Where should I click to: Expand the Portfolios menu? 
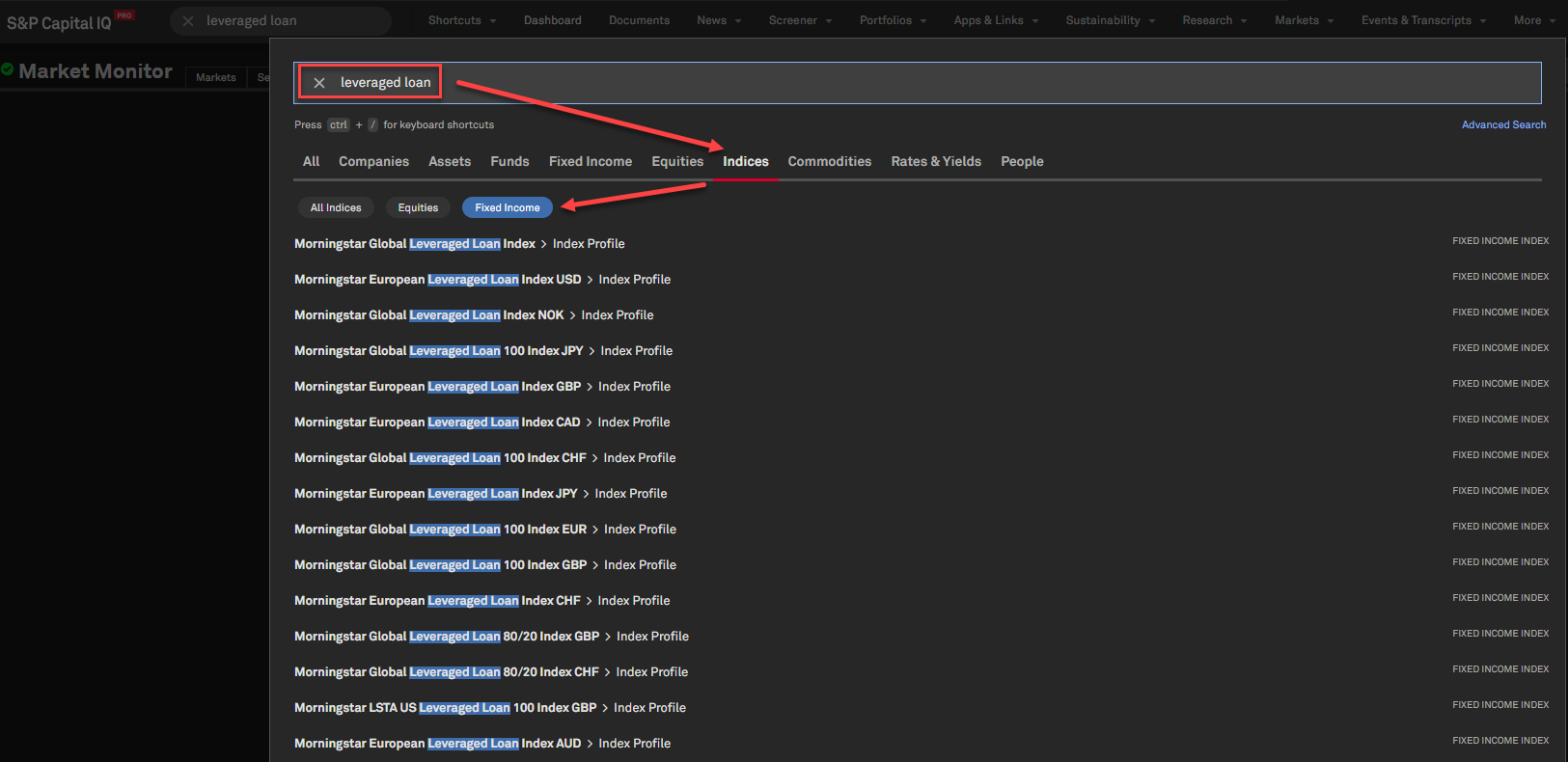coord(893,20)
